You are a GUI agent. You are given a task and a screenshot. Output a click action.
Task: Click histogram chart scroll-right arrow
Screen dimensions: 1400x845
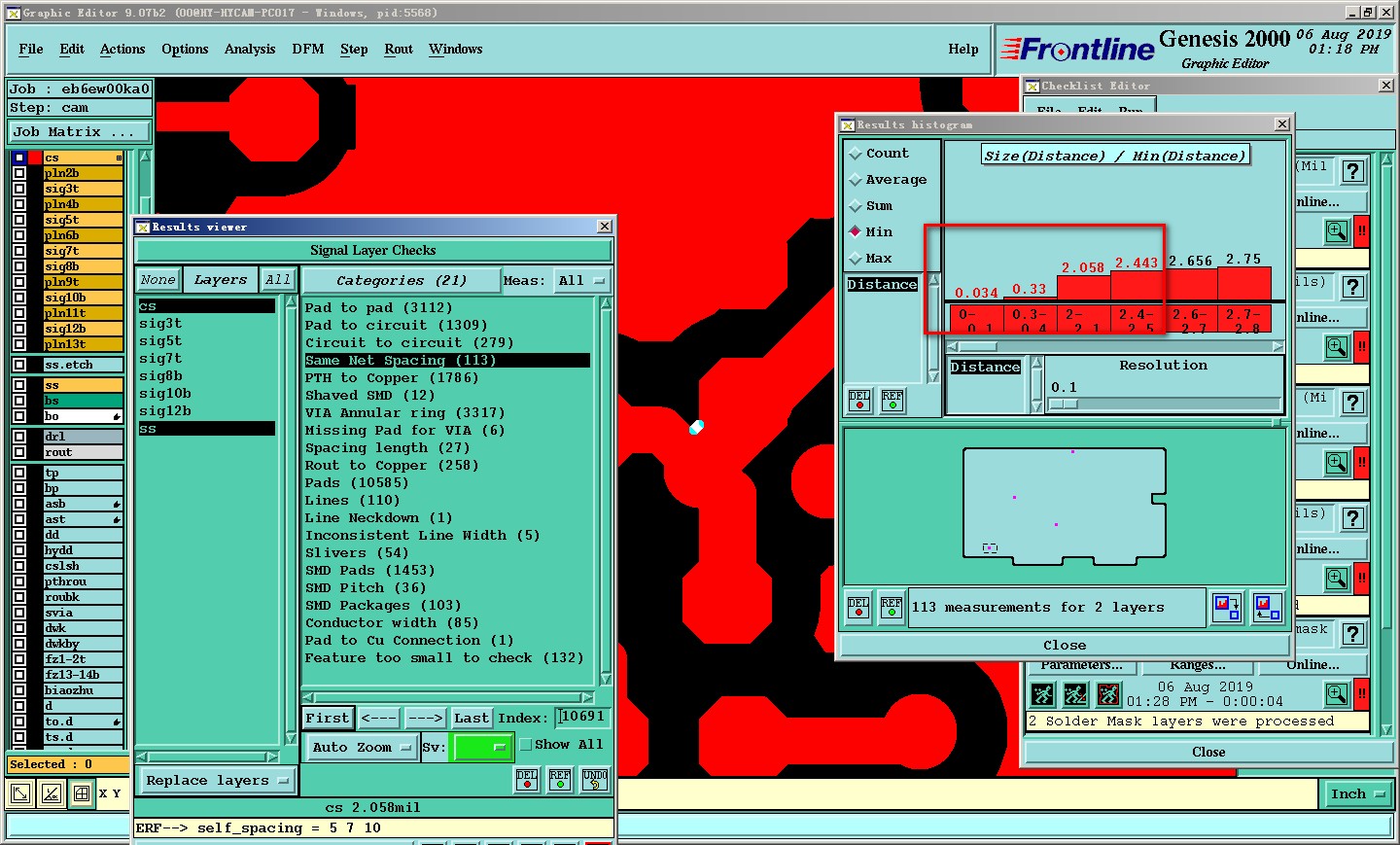pos(1277,346)
